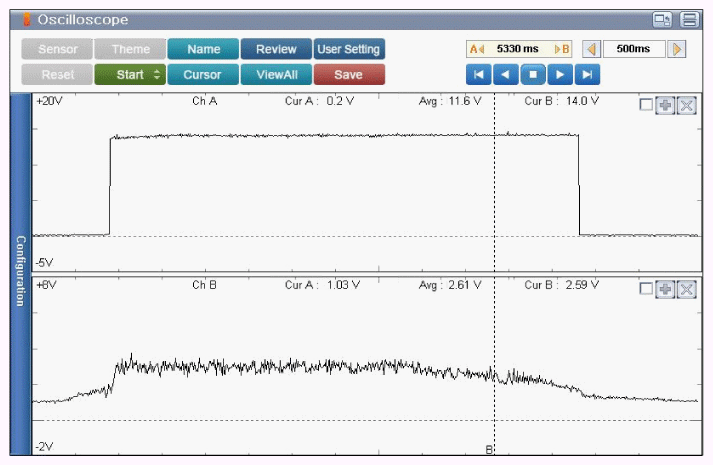Expand the Configuration side panel

click(19, 272)
